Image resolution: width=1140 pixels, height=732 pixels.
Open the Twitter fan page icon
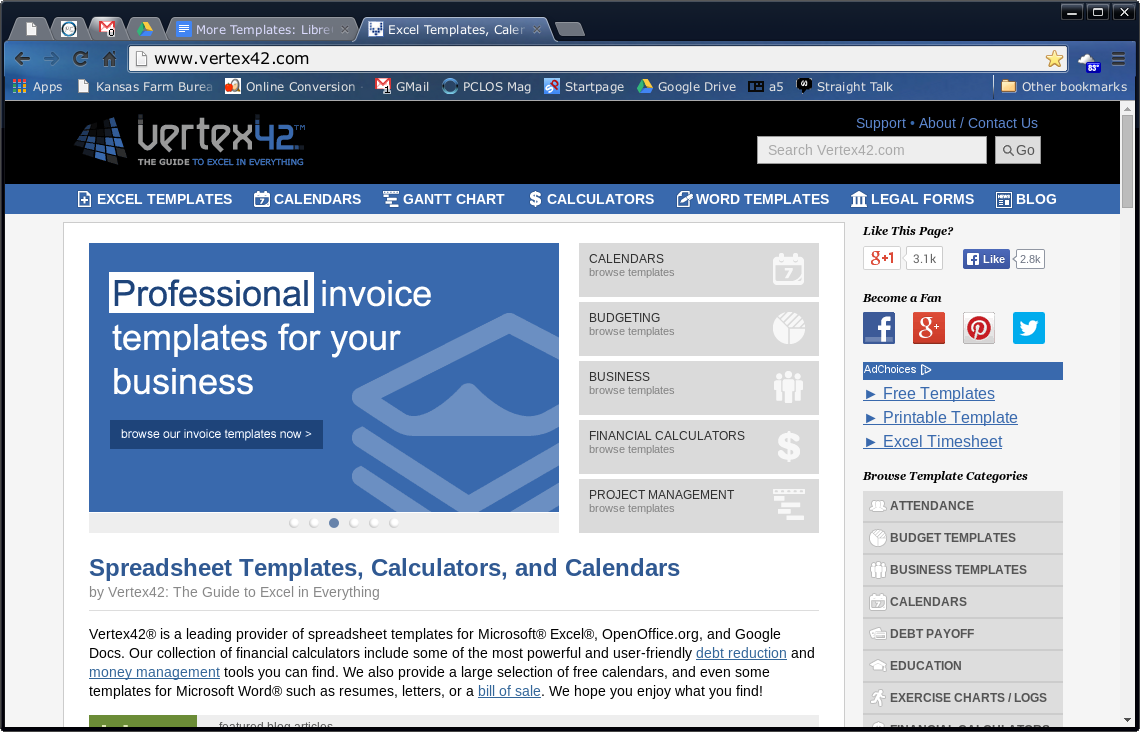click(1029, 328)
